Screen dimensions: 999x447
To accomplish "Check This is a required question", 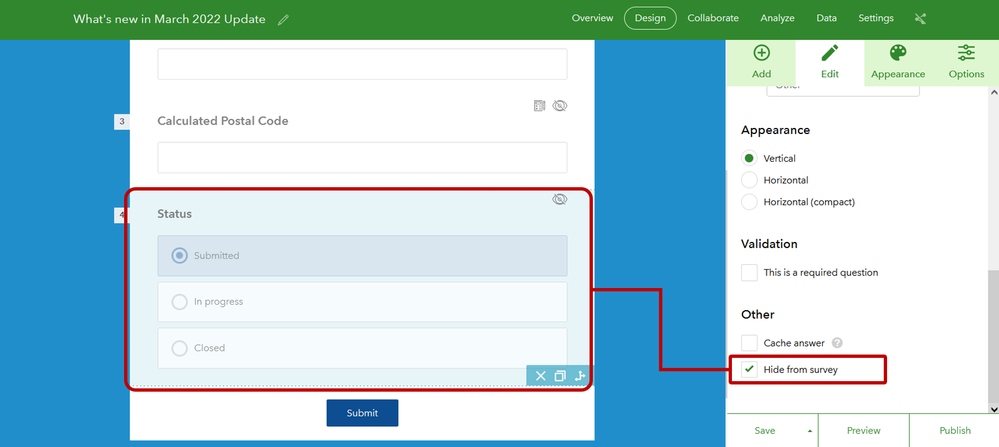I will point(750,273).
